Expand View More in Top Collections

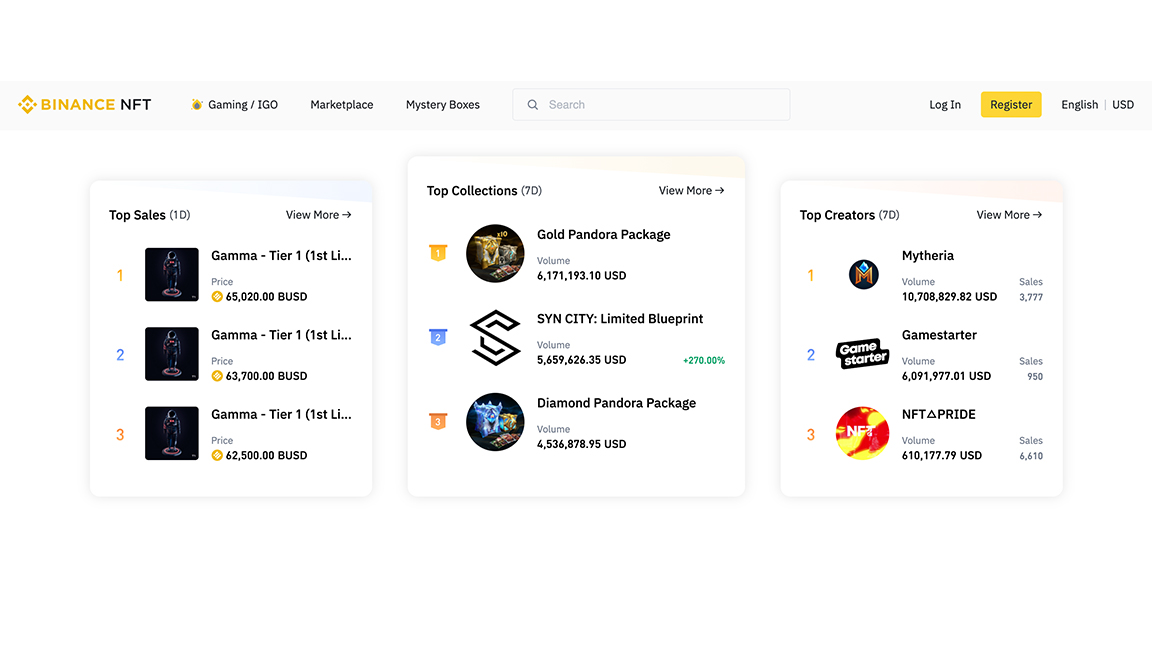pos(691,190)
